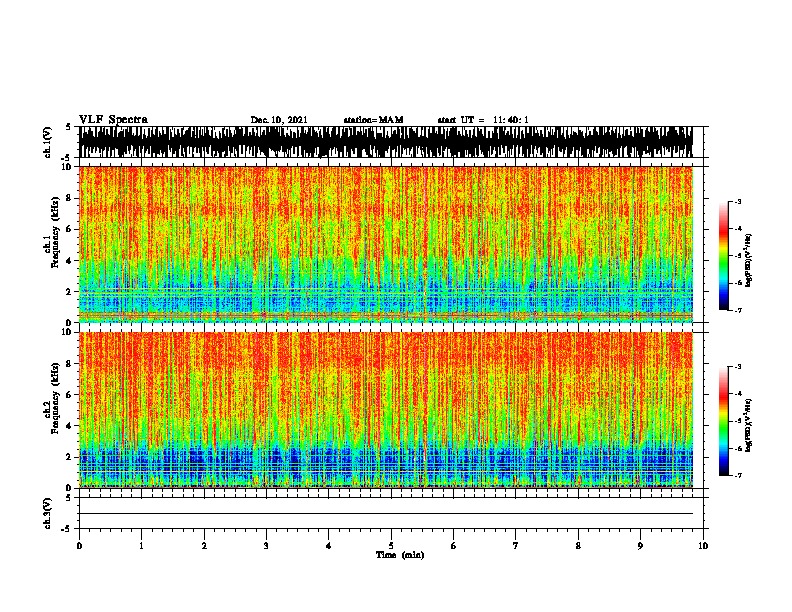Click the "ch.1(V)" waveform axis label

[x=48, y=142]
